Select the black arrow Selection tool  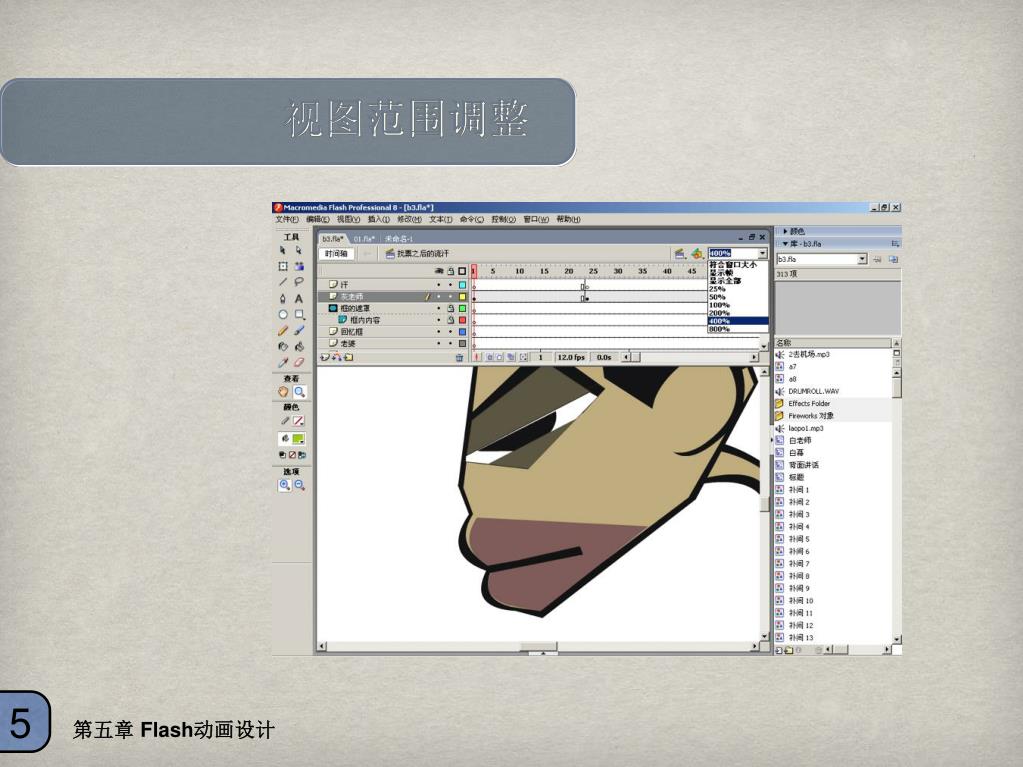pos(282,250)
